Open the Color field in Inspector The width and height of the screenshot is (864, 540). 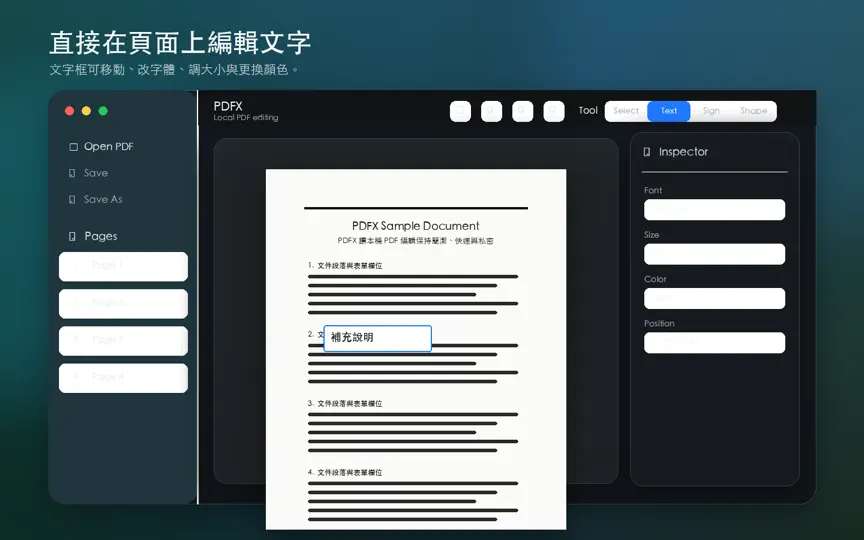click(x=715, y=299)
